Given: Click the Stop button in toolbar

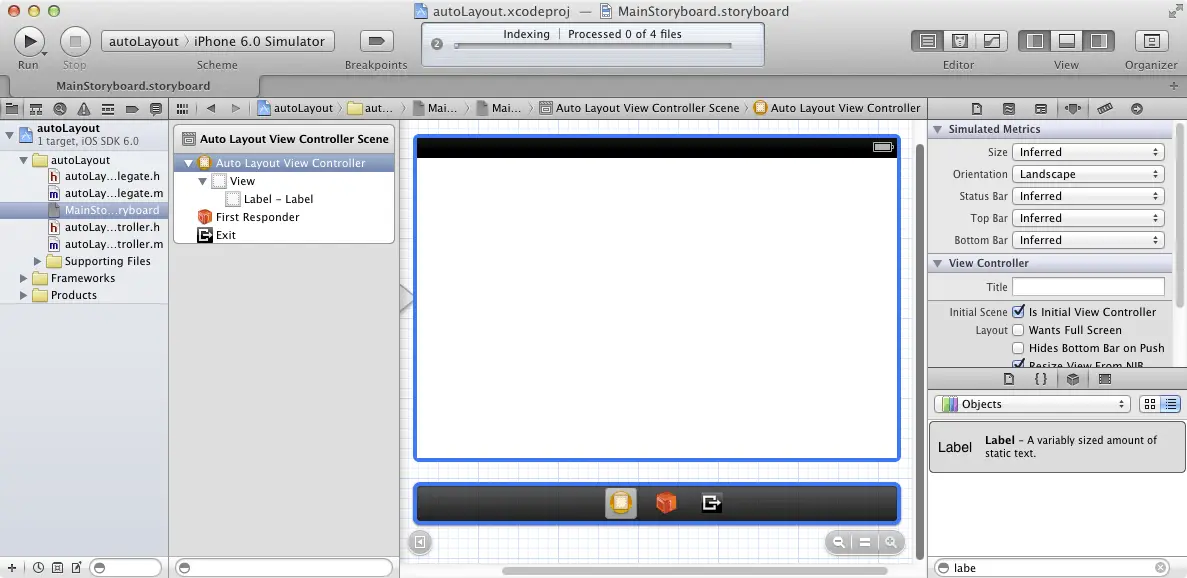Looking at the screenshot, I should pos(75,41).
